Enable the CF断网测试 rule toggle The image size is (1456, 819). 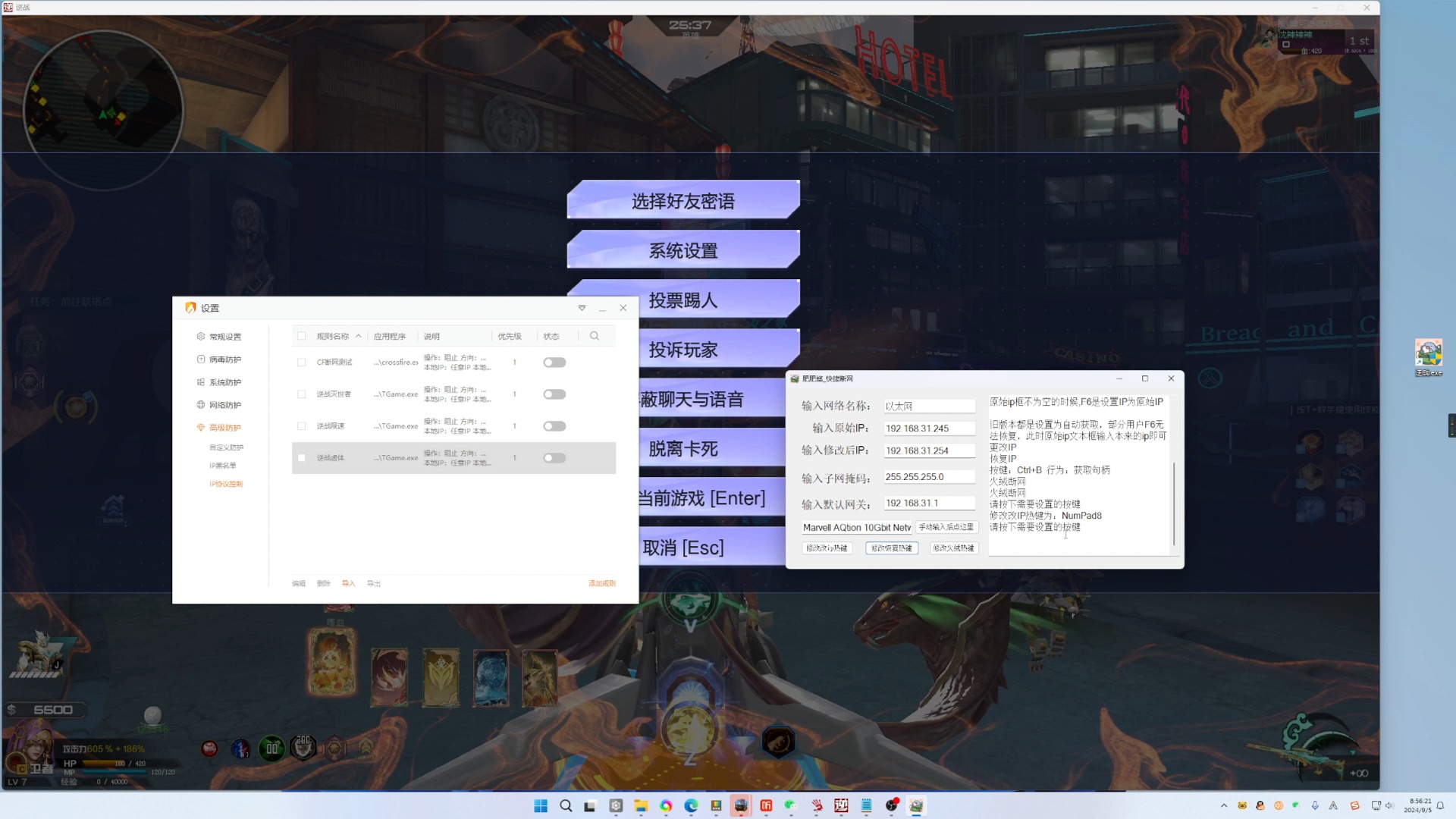(554, 362)
